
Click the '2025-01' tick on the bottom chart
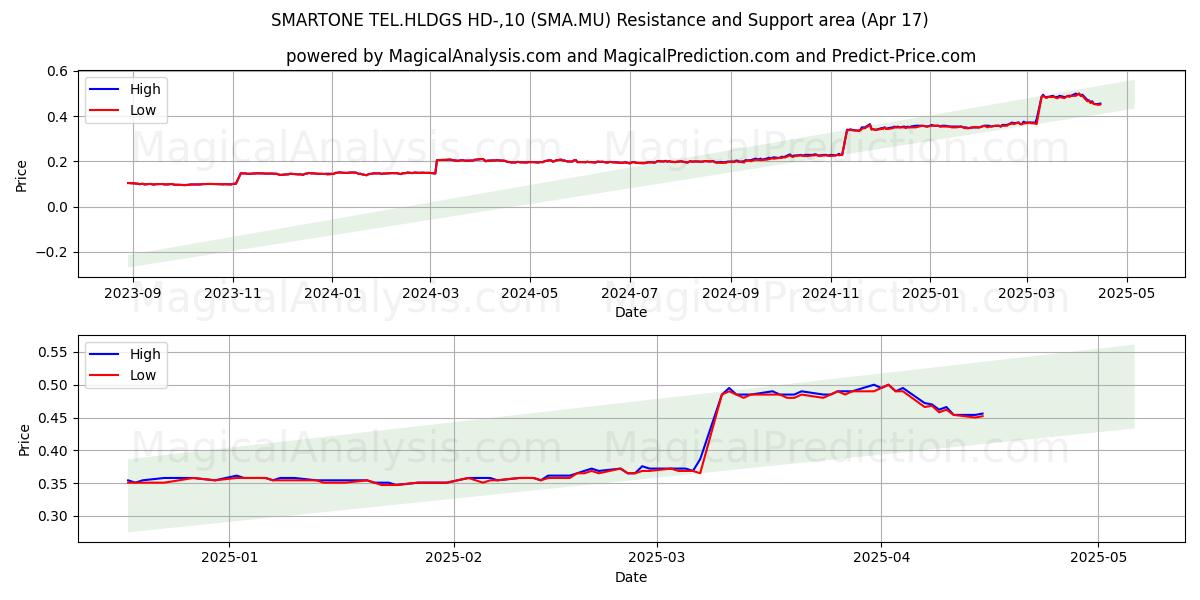[230, 558]
